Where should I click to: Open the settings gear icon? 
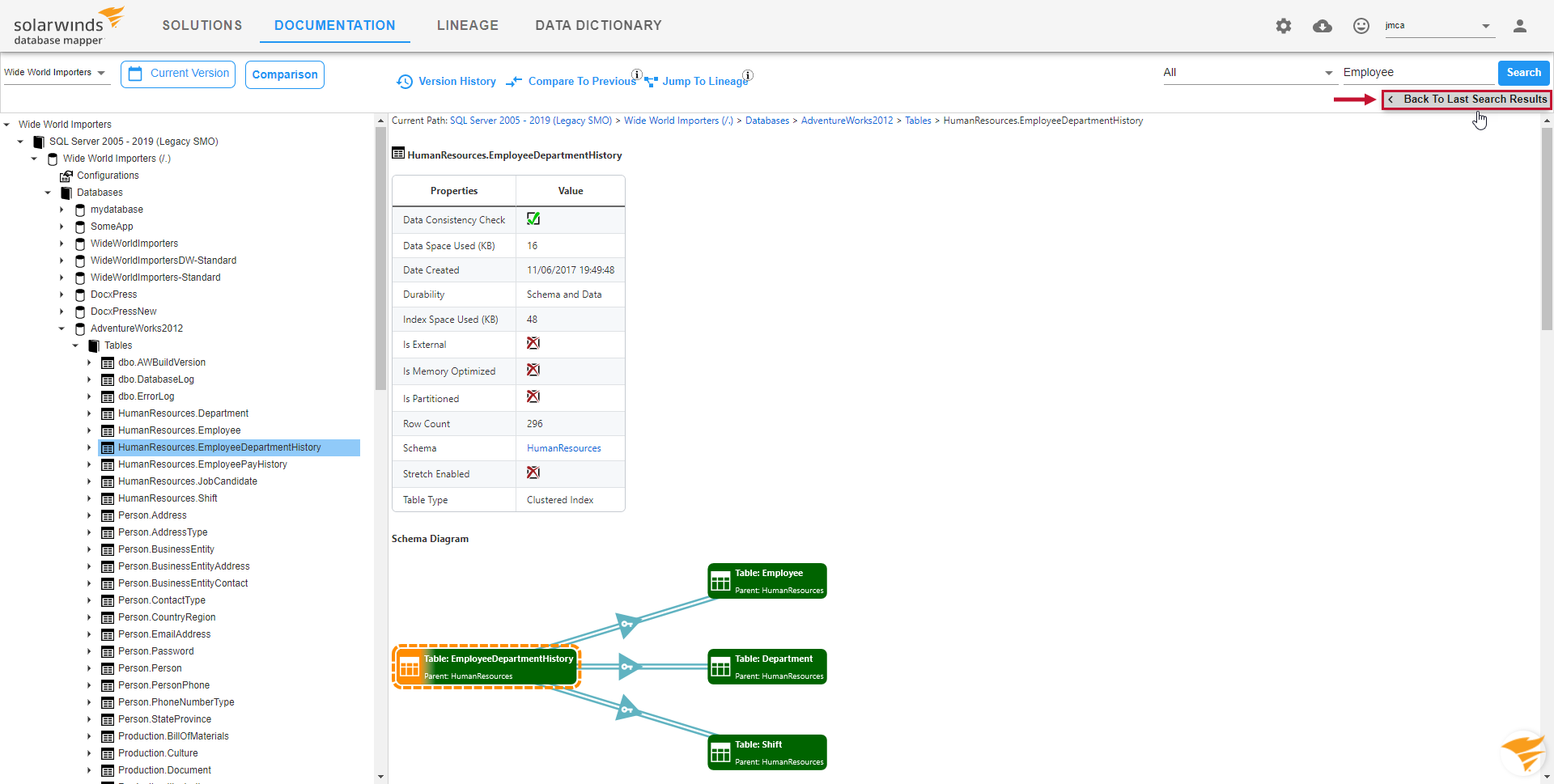click(x=1284, y=26)
